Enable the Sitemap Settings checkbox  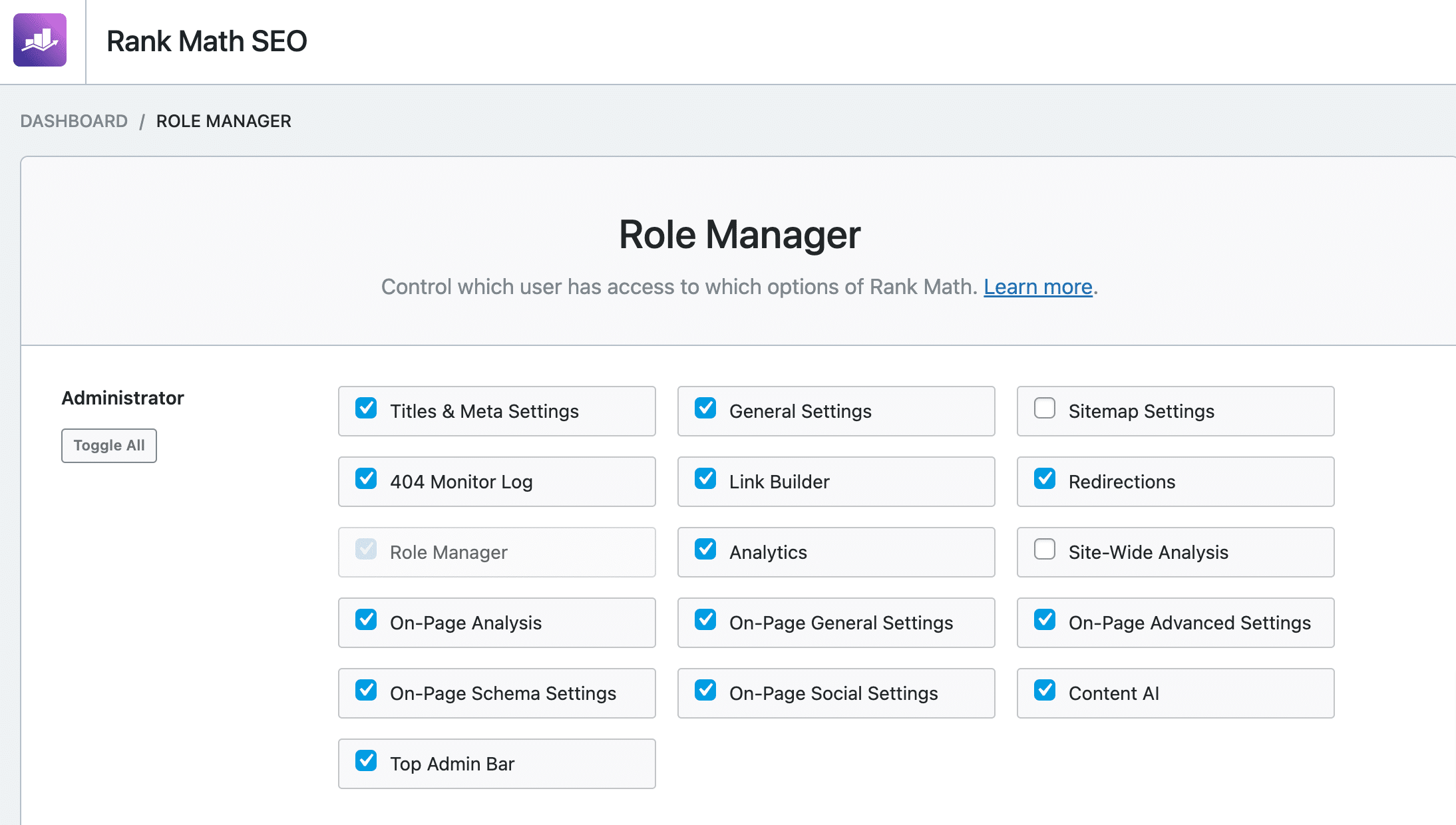(1045, 408)
